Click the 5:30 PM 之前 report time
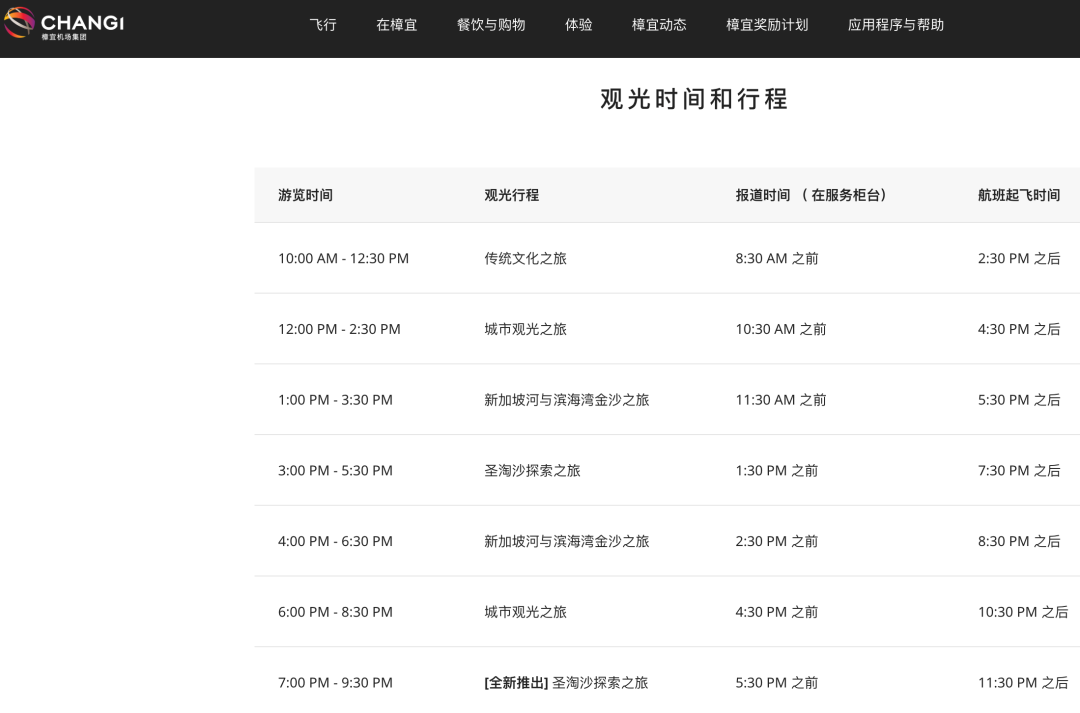Image resolution: width=1080 pixels, height=713 pixels. (777, 683)
